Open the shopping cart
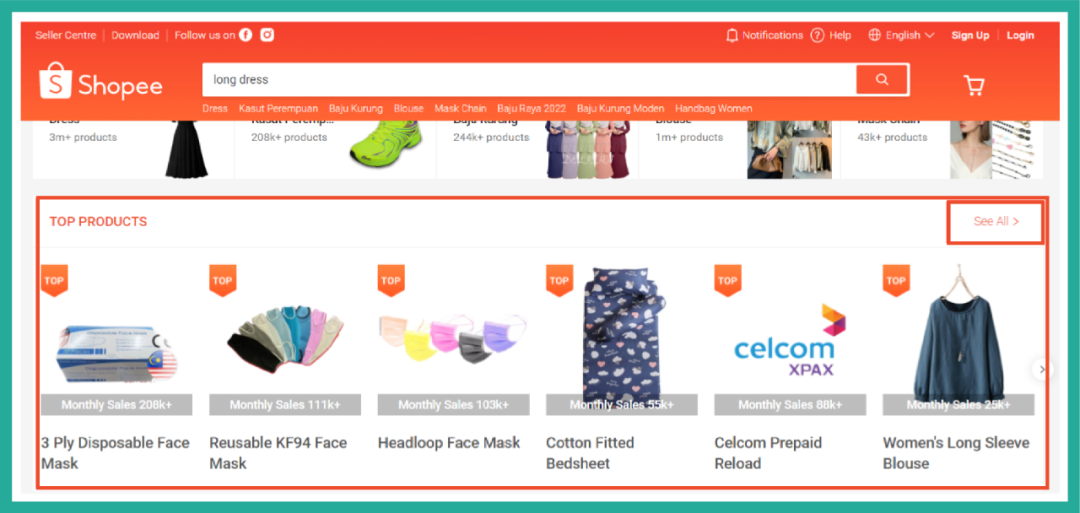 [974, 85]
